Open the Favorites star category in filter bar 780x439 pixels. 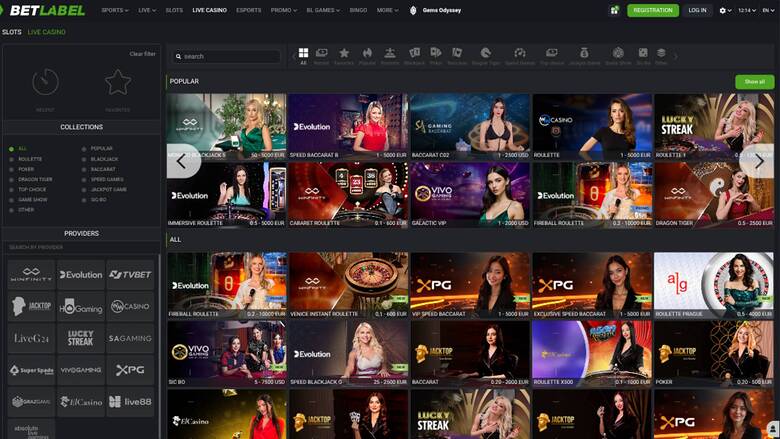coord(344,53)
